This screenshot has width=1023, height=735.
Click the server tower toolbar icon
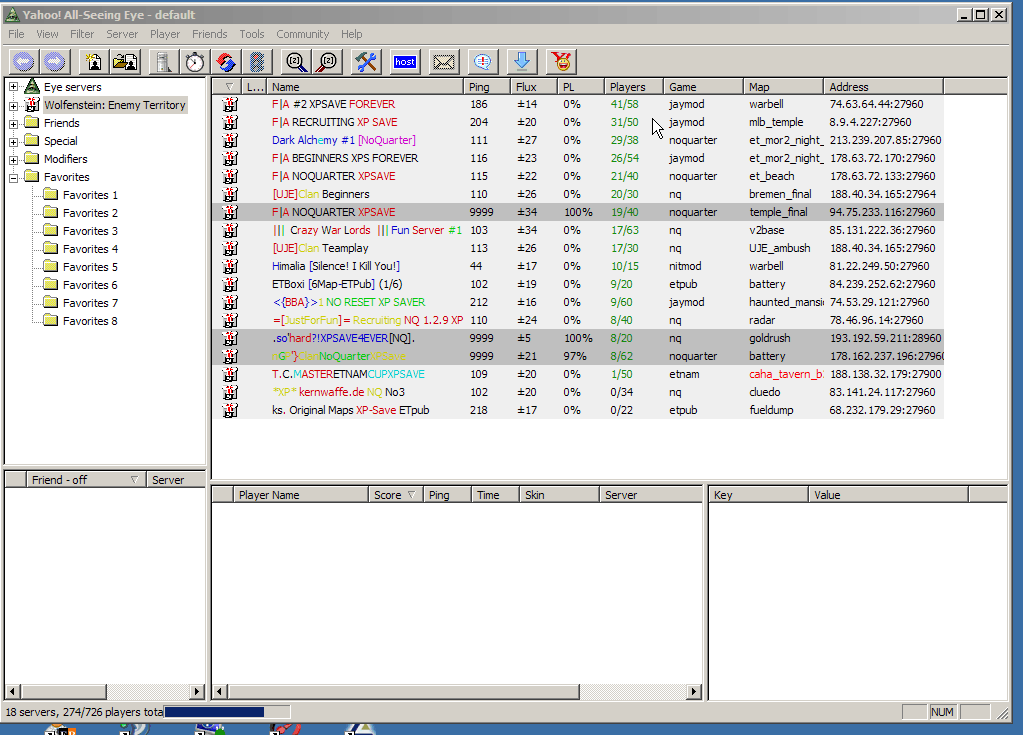[163, 62]
